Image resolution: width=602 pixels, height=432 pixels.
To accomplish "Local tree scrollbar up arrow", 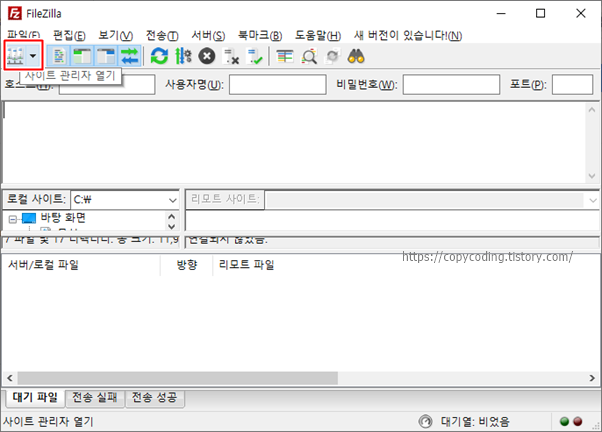I will (x=172, y=217).
